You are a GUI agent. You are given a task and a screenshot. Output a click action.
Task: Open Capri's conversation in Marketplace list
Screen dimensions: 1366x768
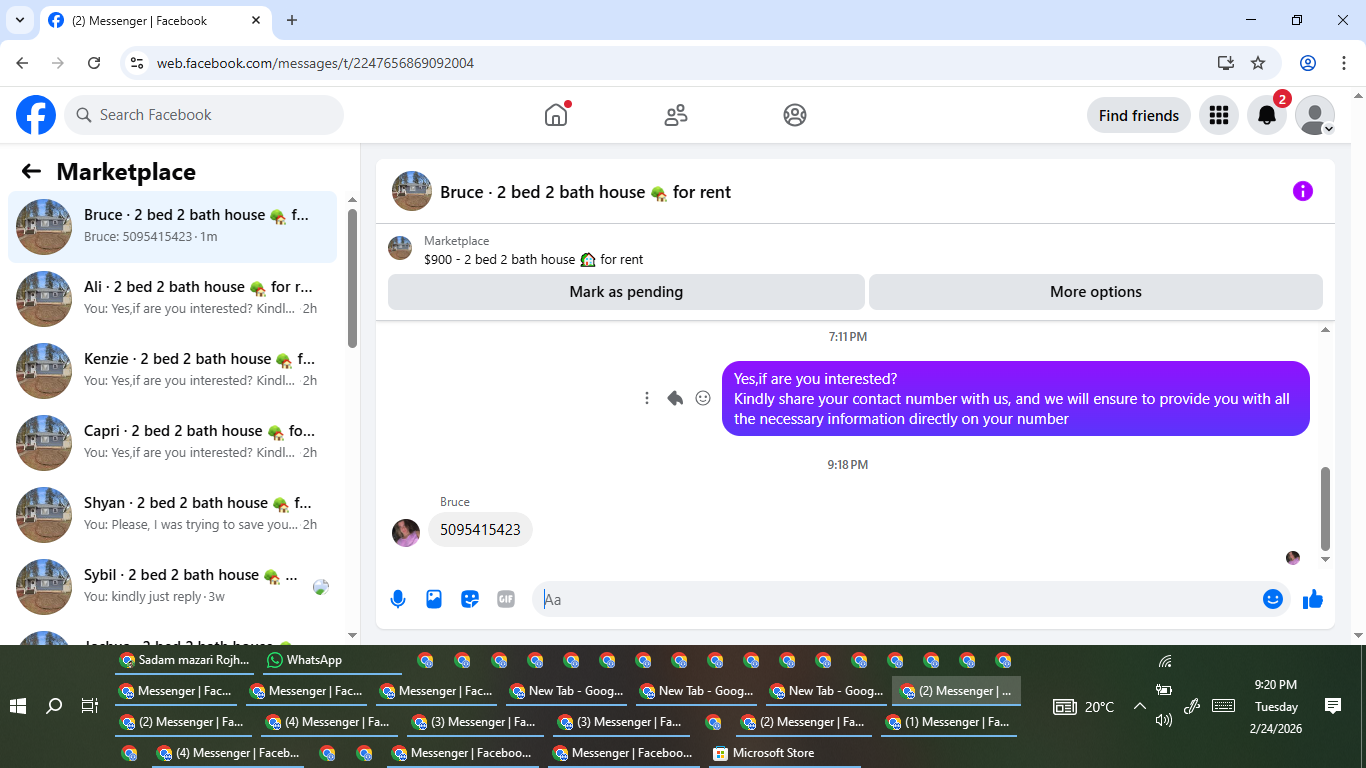coord(173,443)
